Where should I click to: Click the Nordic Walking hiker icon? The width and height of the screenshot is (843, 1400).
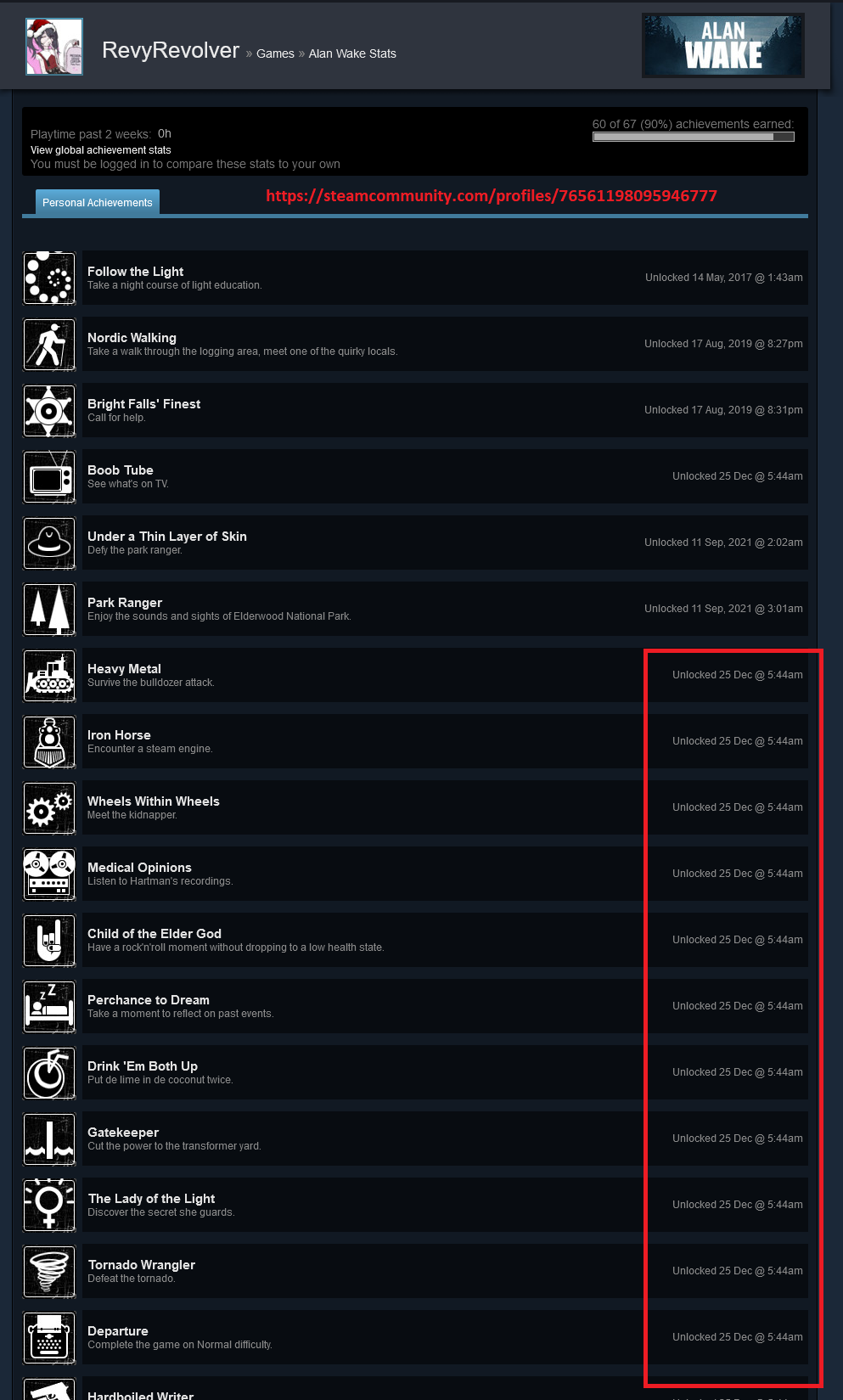pos(49,344)
